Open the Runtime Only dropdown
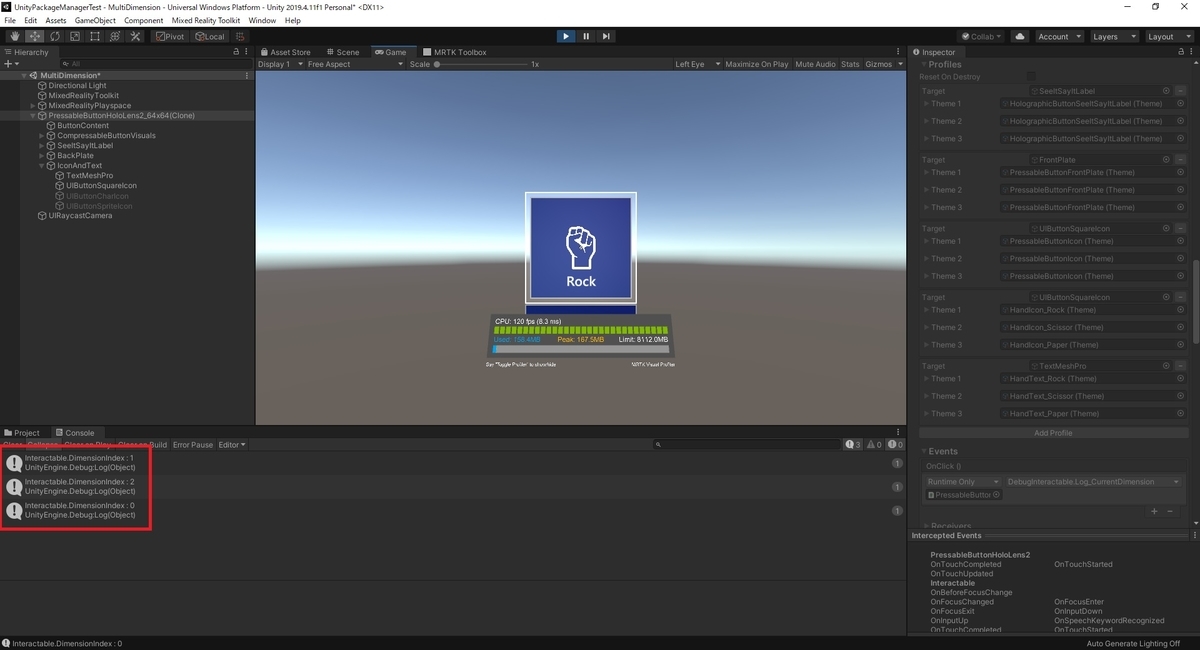The width and height of the screenshot is (1200, 650). pos(964,482)
